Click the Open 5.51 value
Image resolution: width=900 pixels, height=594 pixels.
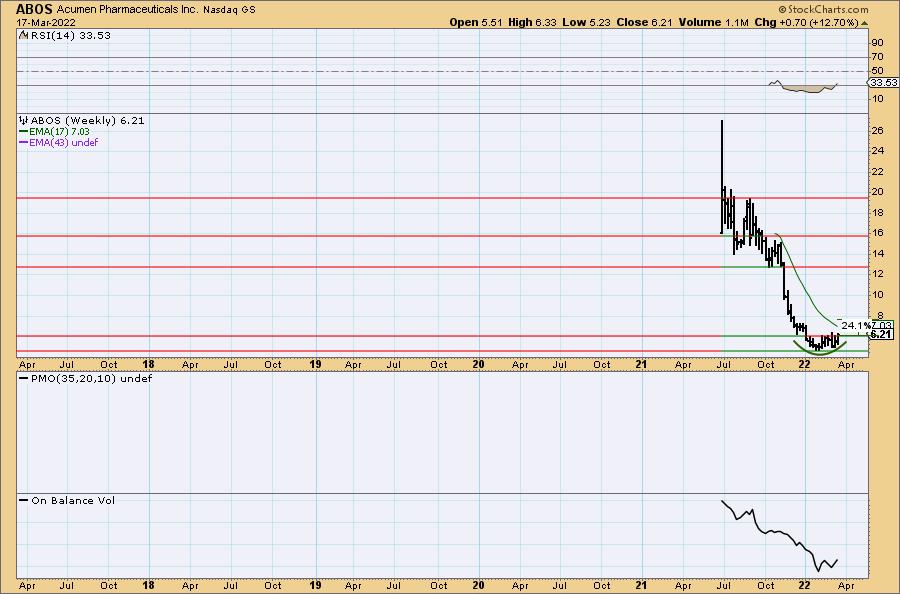point(476,22)
